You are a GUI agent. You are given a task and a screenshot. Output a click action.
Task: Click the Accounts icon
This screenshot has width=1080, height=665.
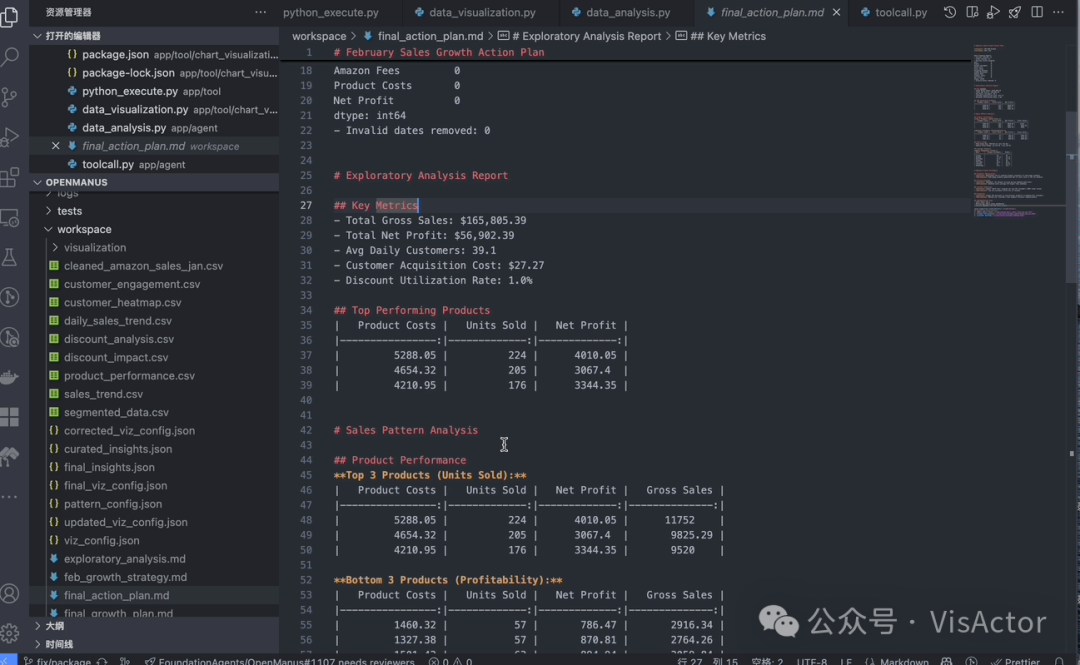11,593
